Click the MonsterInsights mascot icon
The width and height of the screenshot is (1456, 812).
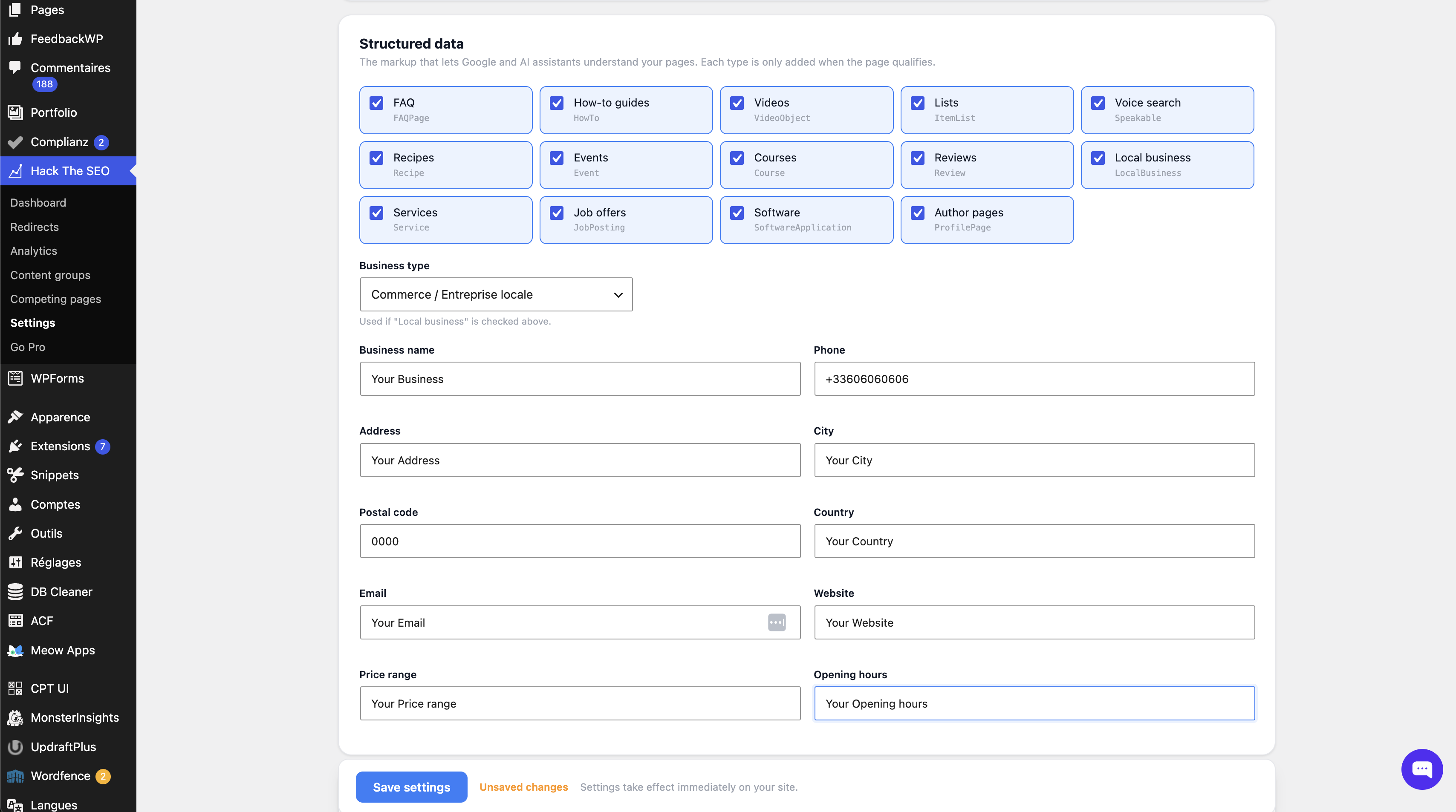[15, 717]
